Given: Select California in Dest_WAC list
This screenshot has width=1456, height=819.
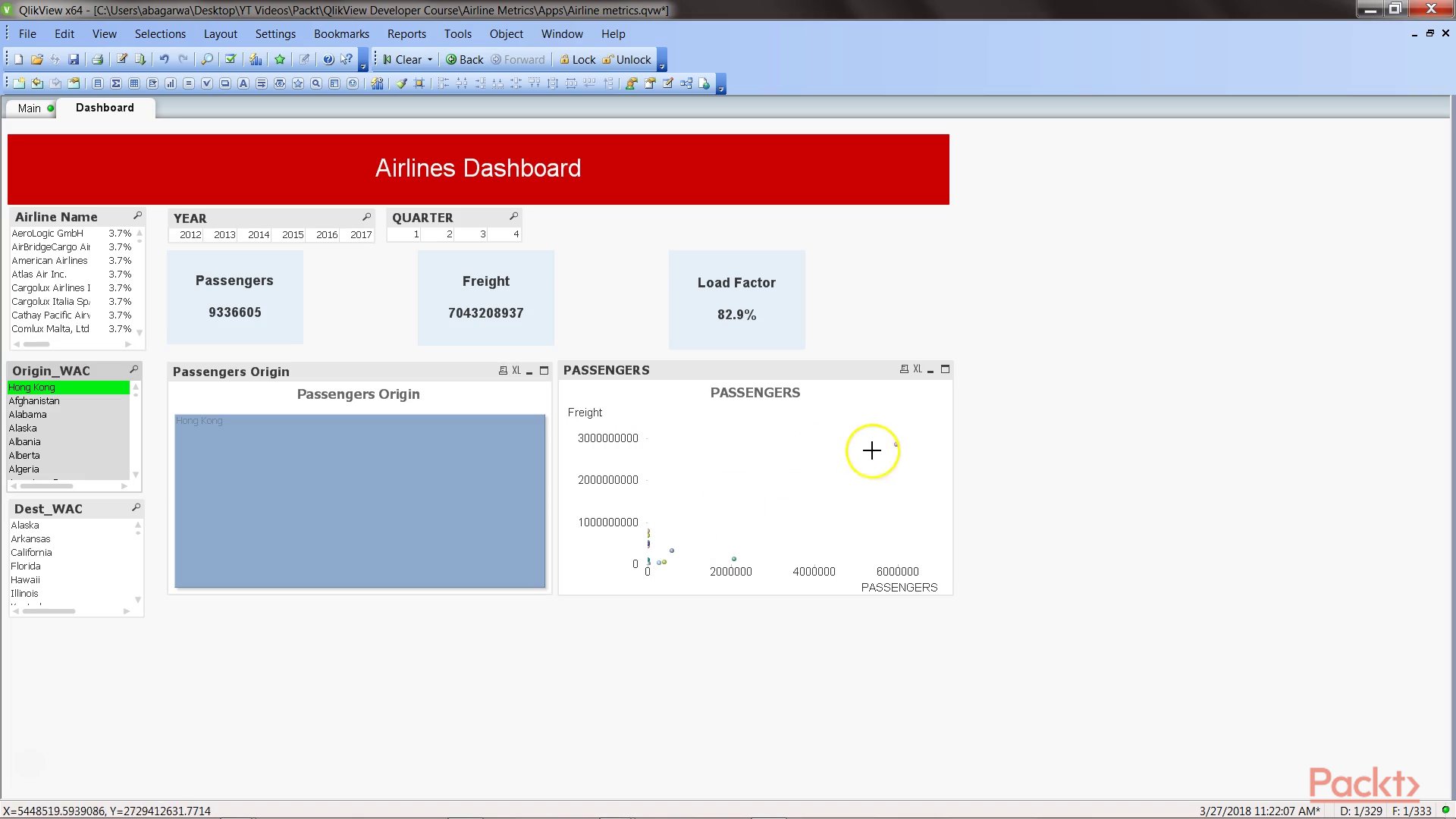Looking at the screenshot, I should click(31, 553).
